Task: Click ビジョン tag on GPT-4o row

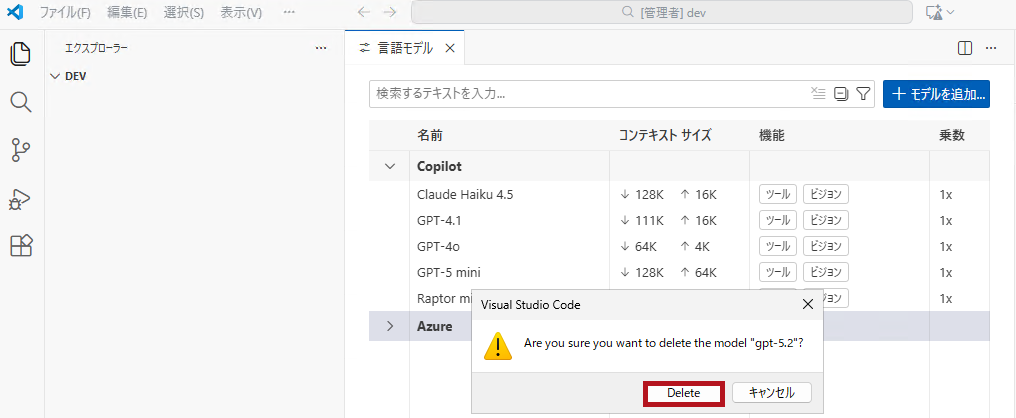Action: pyautogui.click(x=826, y=246)
